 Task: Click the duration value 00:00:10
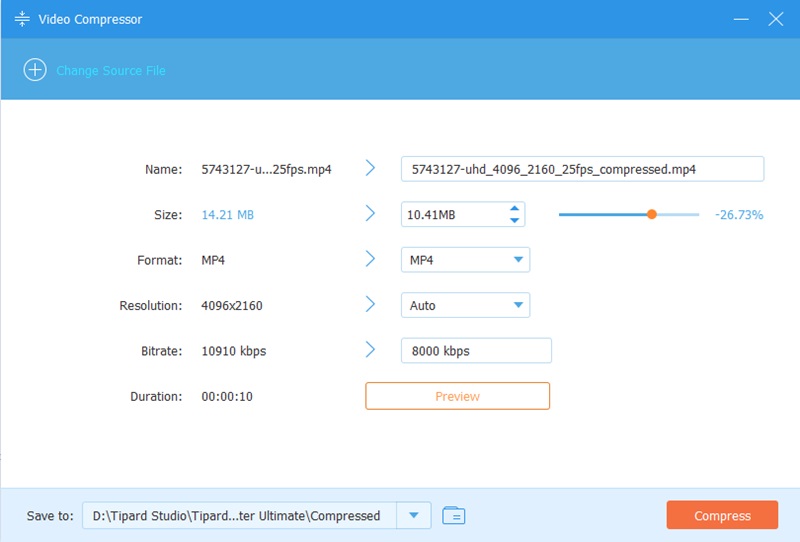227,397
